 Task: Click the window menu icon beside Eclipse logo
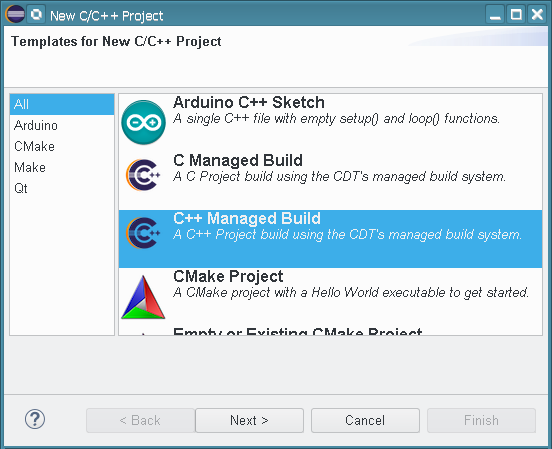[x=36, y=14]
